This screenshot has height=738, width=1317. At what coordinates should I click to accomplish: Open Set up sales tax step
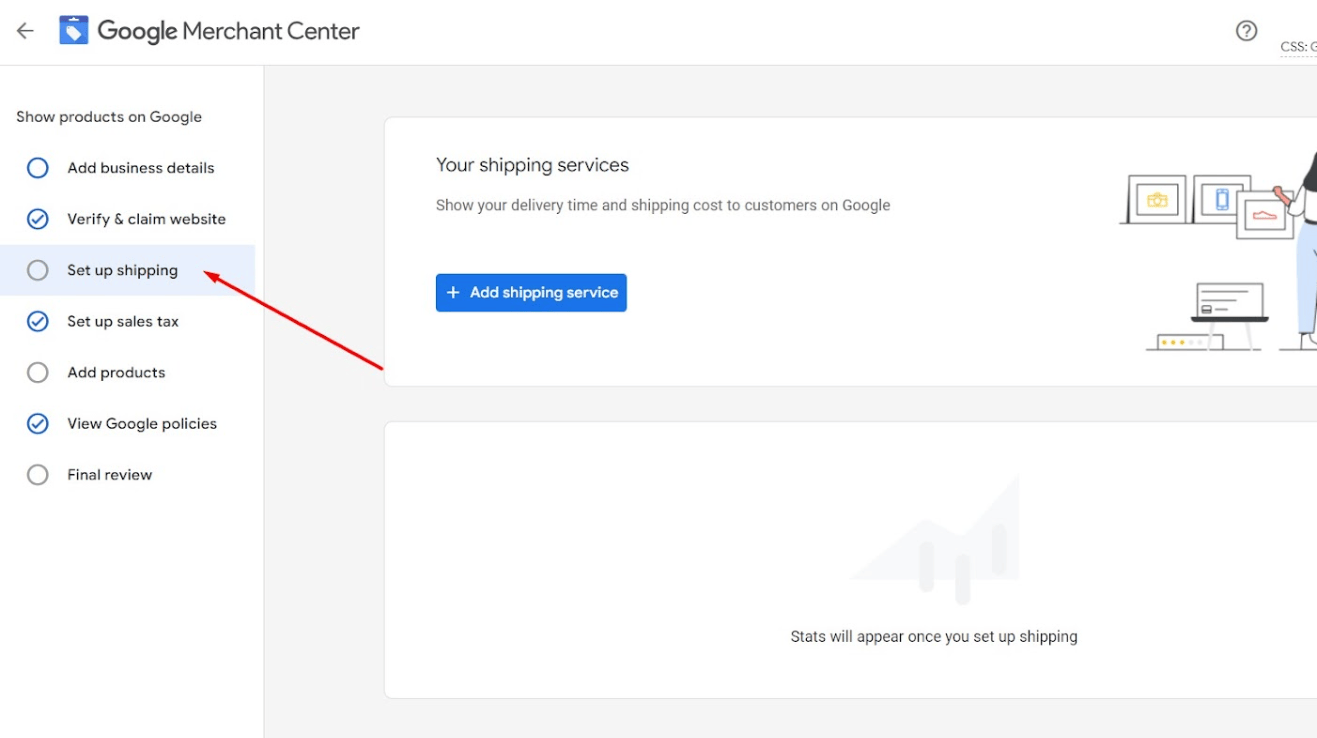(123, 321)
